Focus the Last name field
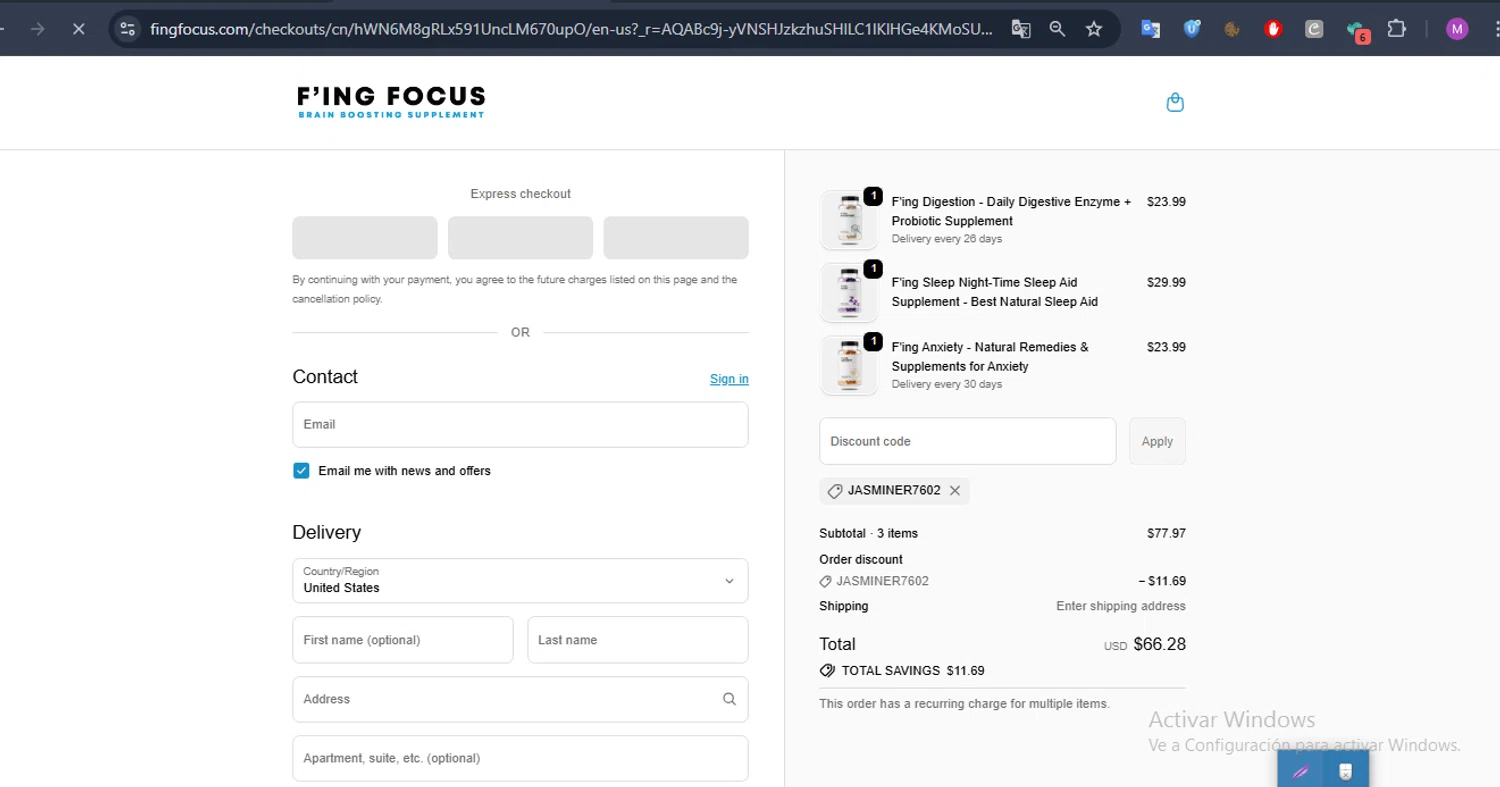1500x787 pixels. coord(638,640)
